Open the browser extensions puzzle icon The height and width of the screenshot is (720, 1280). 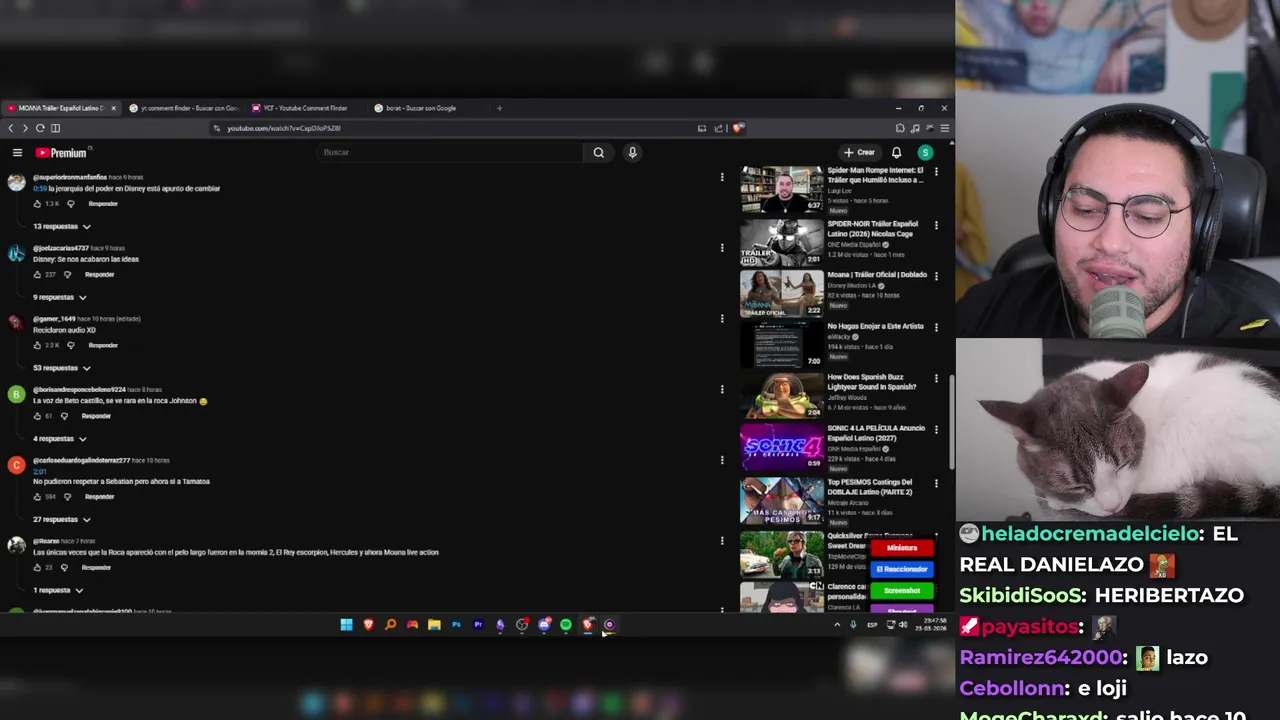click(900, 128)
